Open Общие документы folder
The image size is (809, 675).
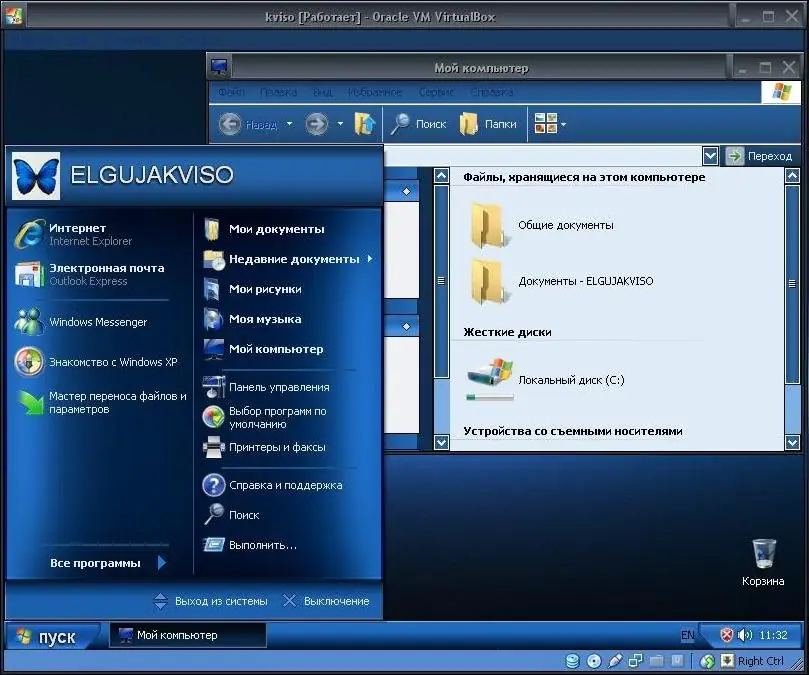pyautogui.click(x=542, y=225)
